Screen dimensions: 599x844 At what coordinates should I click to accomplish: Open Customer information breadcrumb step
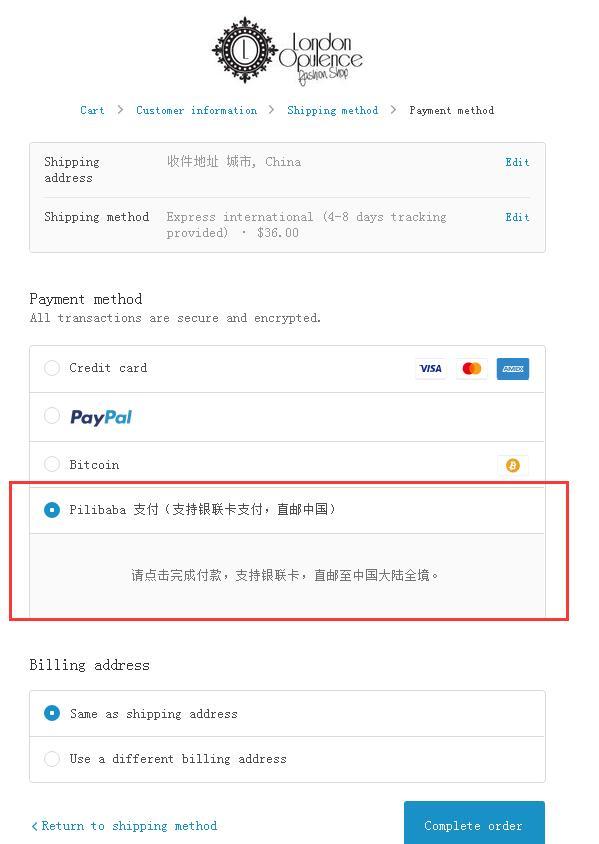coord(196,110)
